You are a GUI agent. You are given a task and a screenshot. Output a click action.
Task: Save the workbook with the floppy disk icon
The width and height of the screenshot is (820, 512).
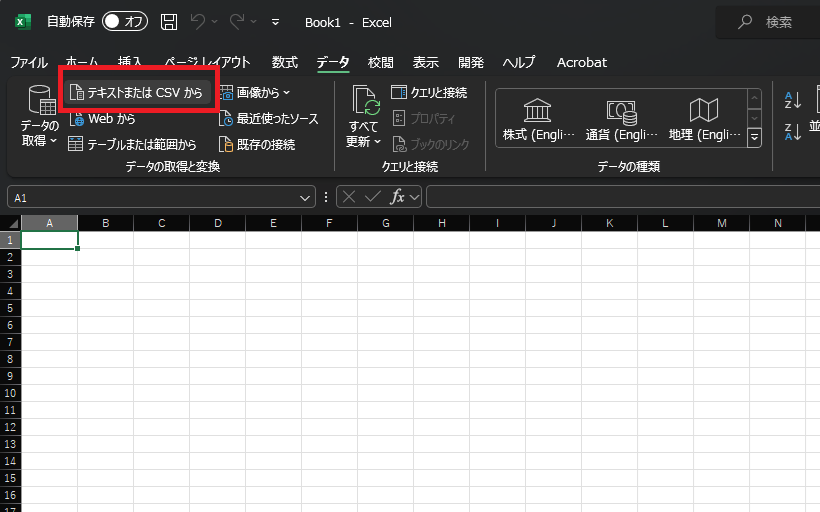coord(168,22)
